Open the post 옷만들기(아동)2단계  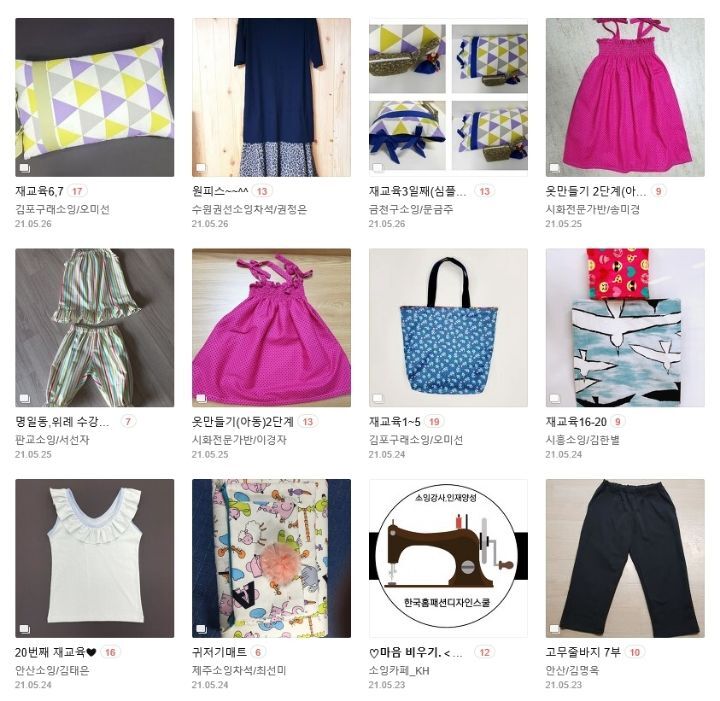[x=242, y=421]
